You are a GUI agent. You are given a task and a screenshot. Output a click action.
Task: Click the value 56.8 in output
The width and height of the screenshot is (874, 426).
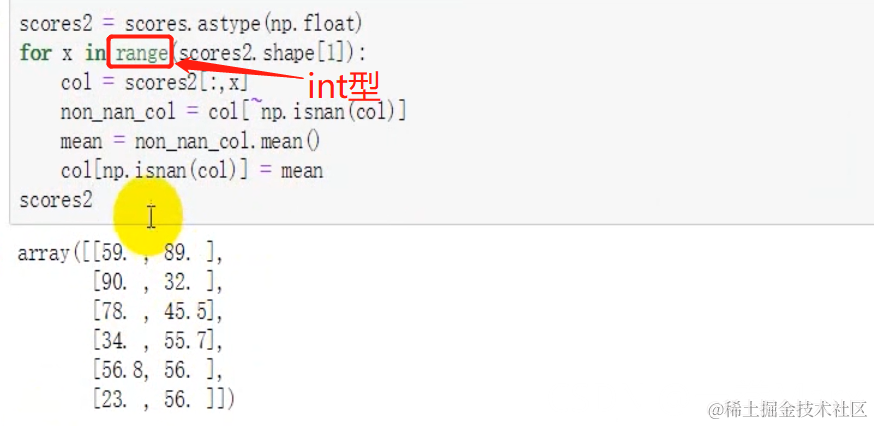tap(120, 370)
